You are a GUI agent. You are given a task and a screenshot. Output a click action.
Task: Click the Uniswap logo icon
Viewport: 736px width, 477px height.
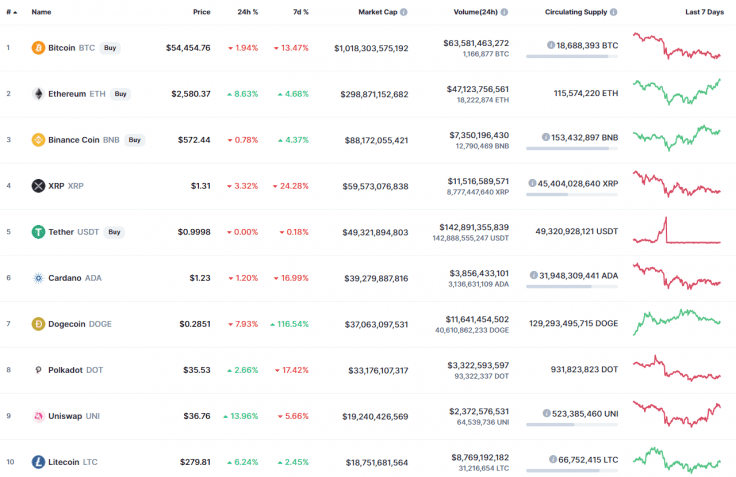tap(38, 416)
